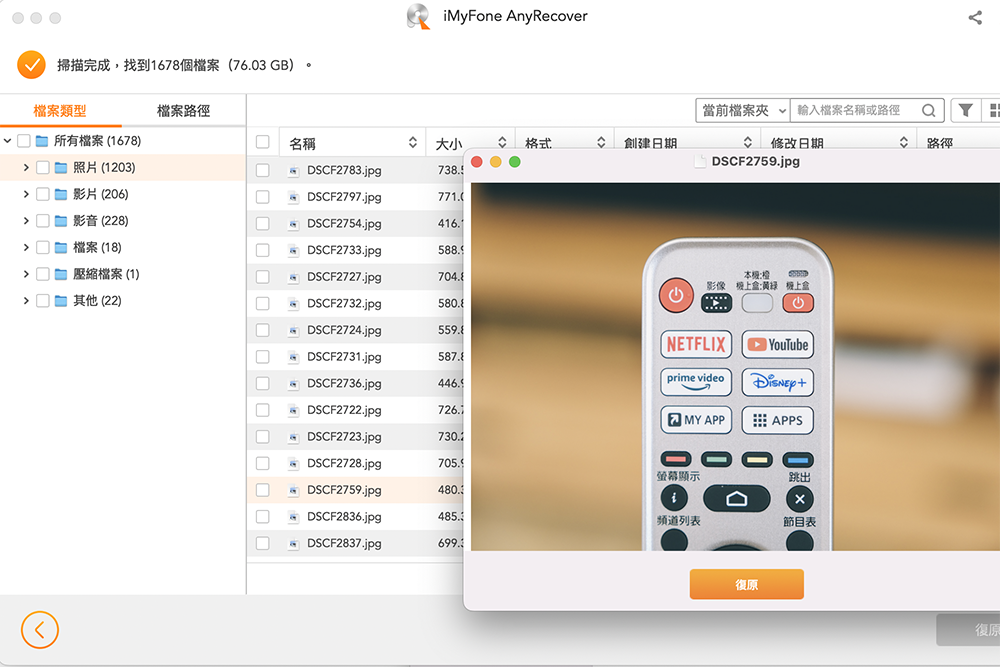Collapse the 所有檔案 (1678) tree node
This screenshot has width=1000, height=667.
click(x=8, y=140)
